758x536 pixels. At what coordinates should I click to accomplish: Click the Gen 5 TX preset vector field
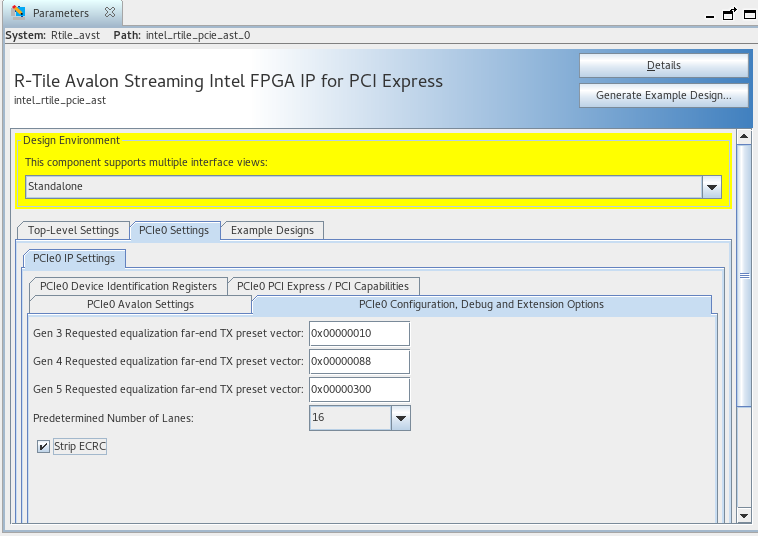click(360, 389)
